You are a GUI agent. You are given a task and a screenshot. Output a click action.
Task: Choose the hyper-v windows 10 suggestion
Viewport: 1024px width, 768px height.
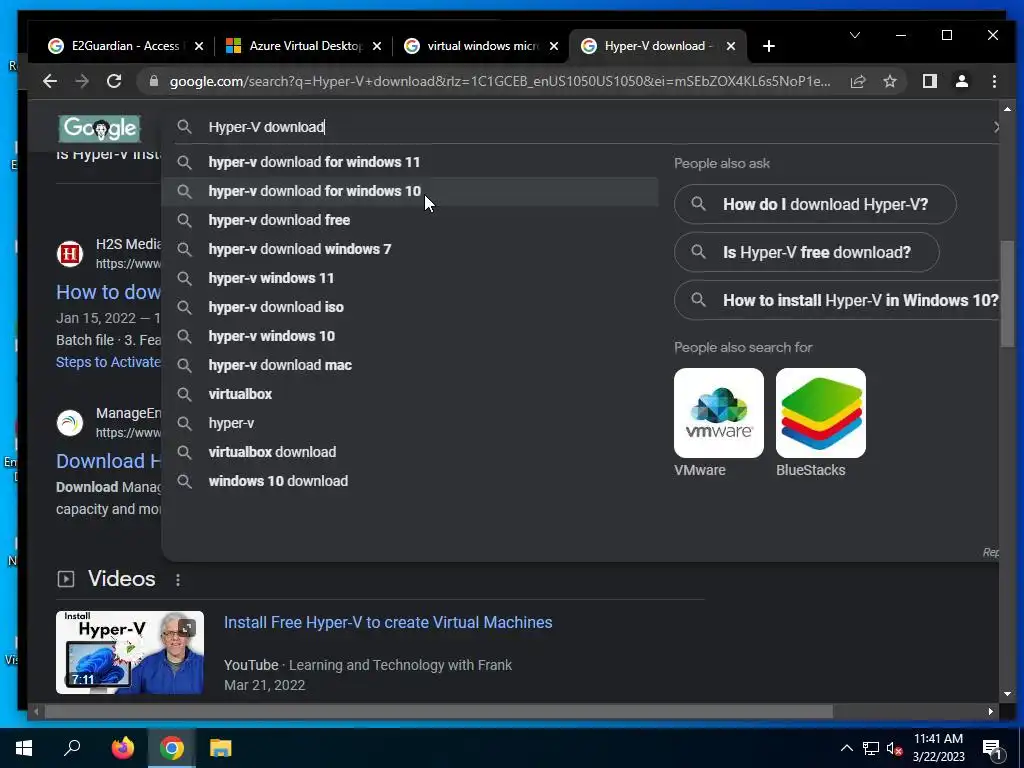click(x=410, y=336)
